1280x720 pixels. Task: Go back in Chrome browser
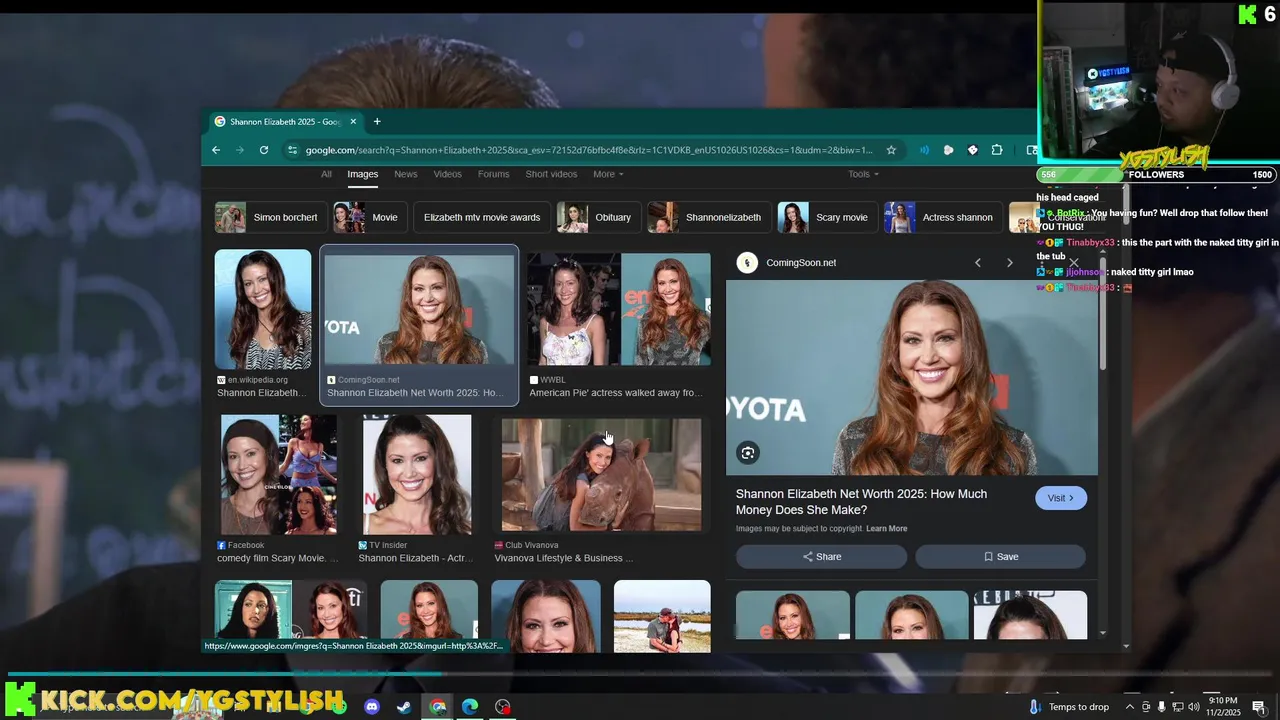(x=216, y=150)
